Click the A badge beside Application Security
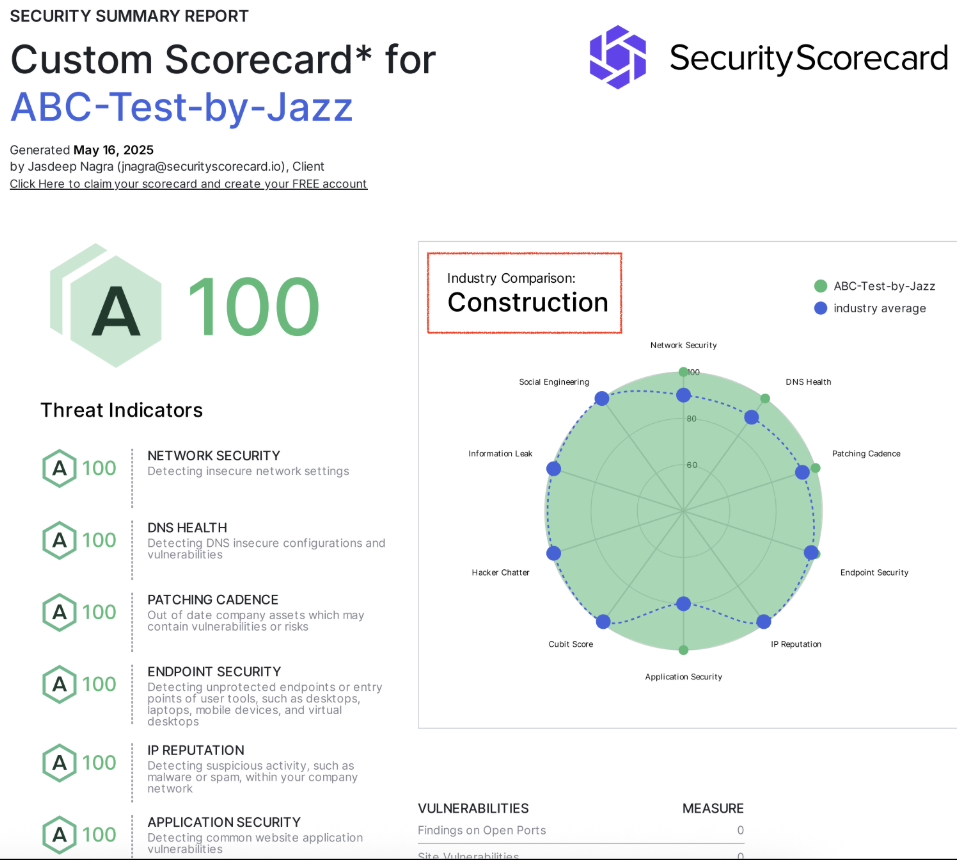This screenshot has width=957, height=860. (59, 834)
